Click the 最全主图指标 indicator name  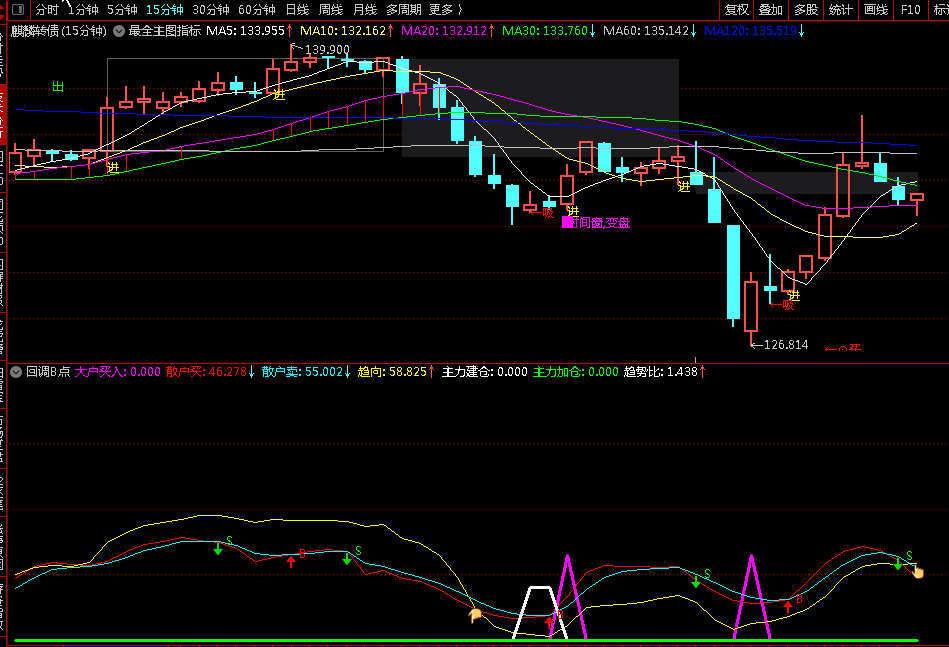(x=165, y=31)
